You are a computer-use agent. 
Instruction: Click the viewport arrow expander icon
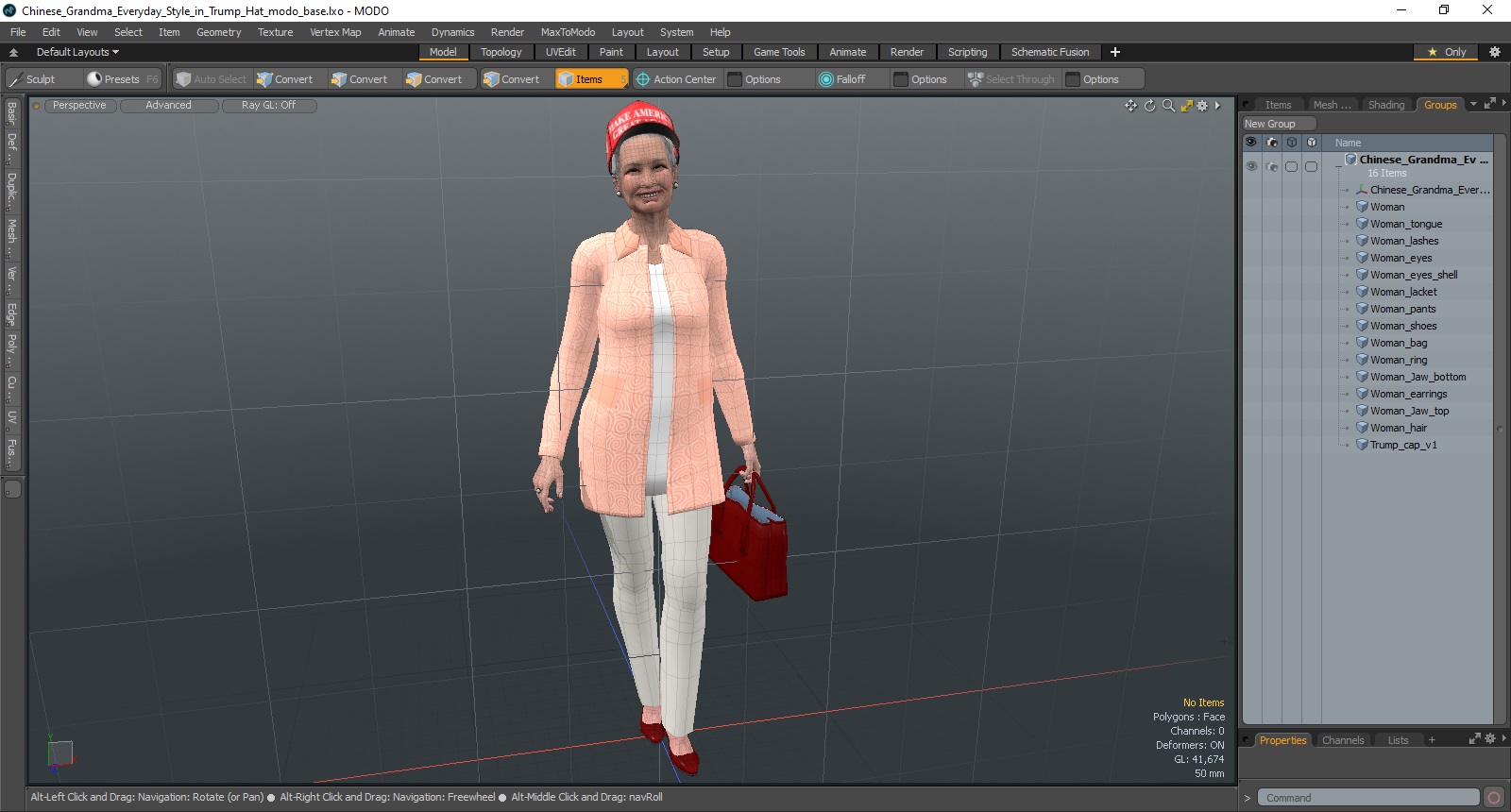(1217, 106)
